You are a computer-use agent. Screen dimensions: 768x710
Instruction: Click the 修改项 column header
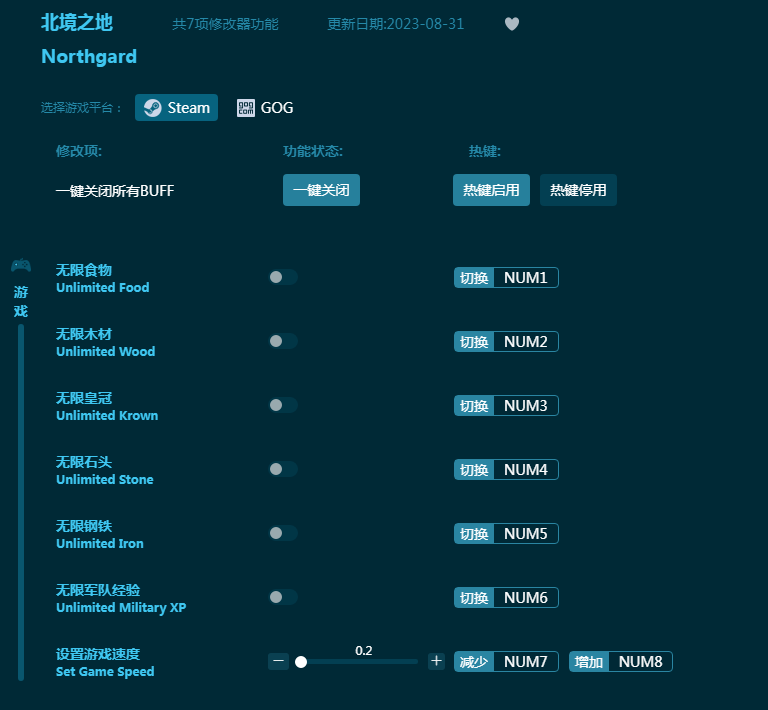pyautogui.click(x=79, y=151)
